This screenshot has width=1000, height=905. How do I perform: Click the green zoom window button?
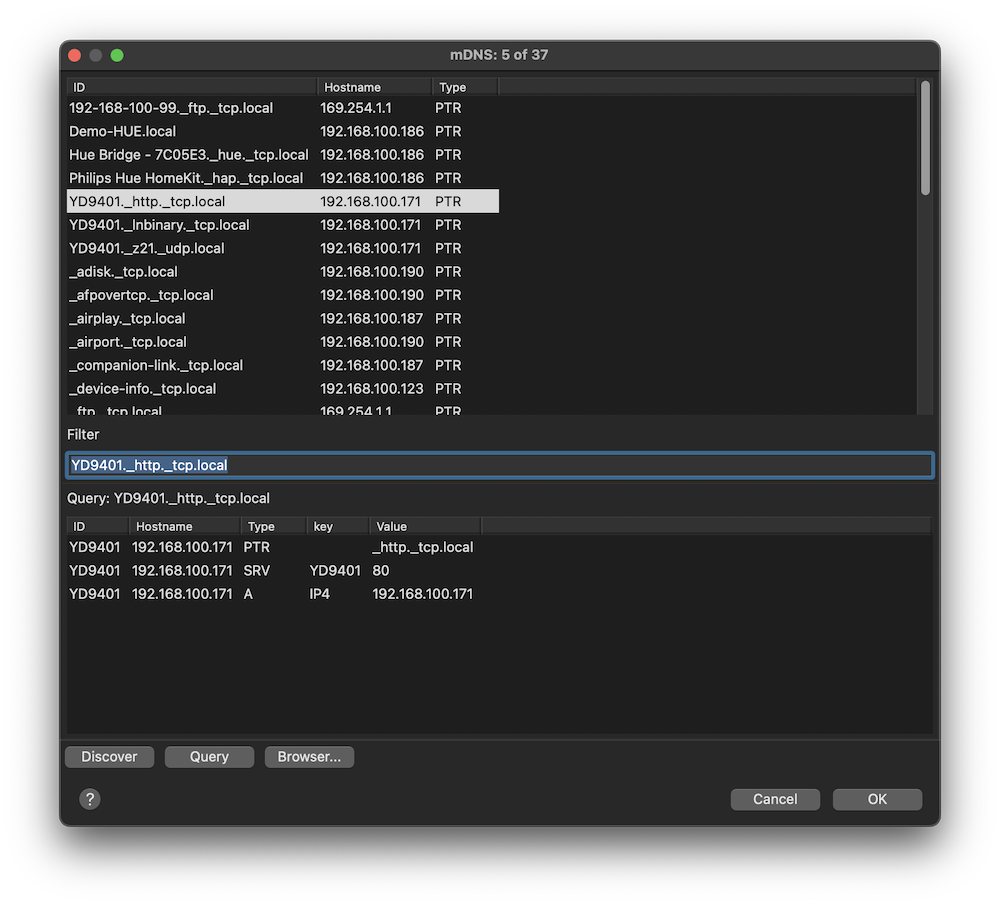click(117, 55)
